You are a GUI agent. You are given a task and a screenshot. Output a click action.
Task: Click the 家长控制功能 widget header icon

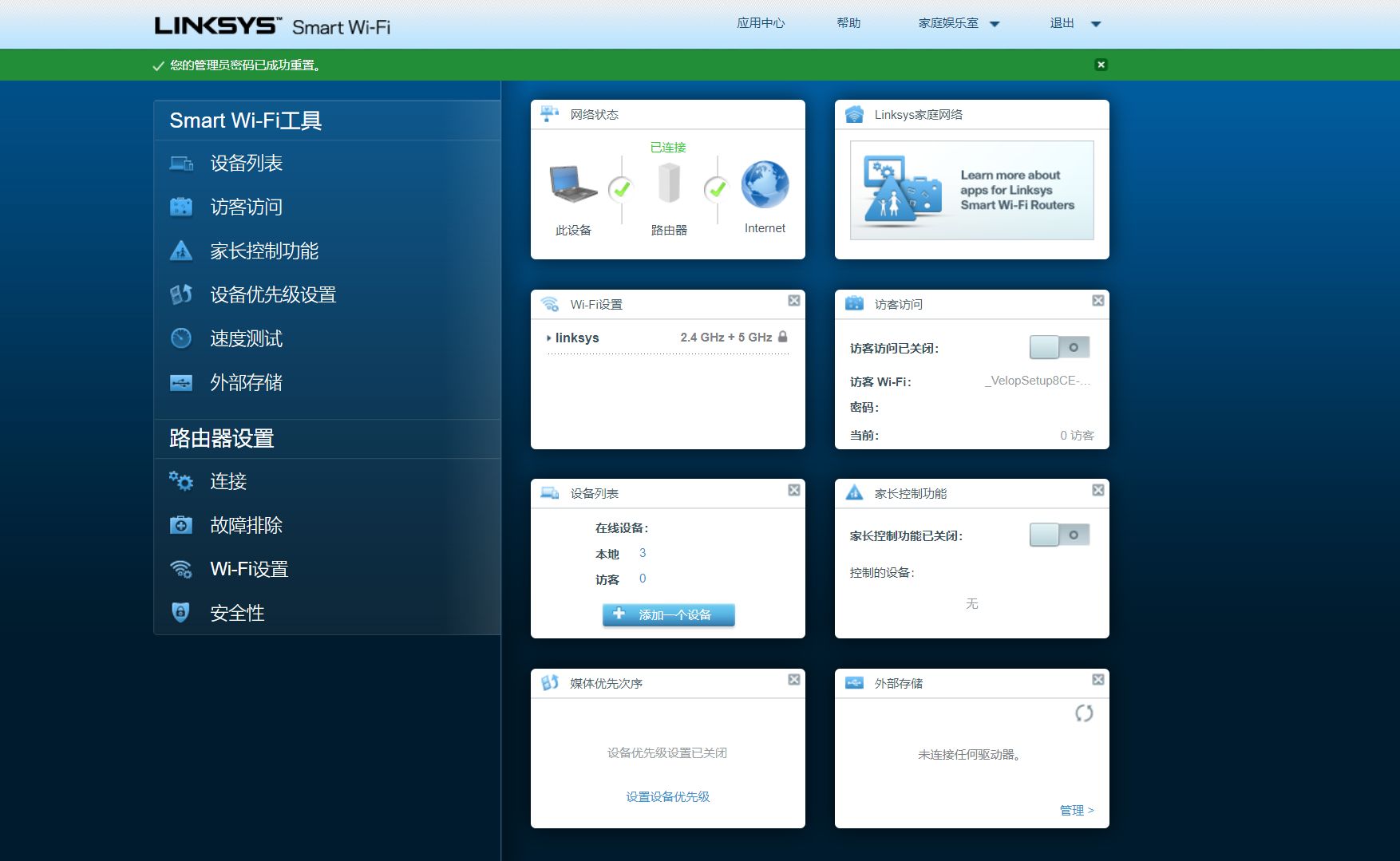coord(854,492)
